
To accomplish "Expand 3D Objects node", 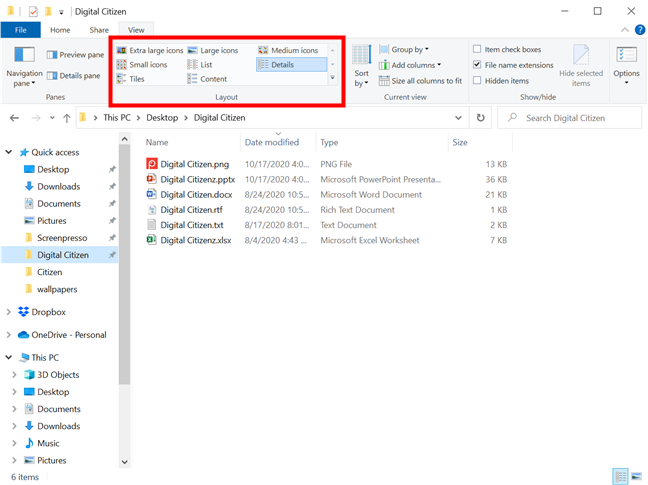I will (x=14, y=375).
